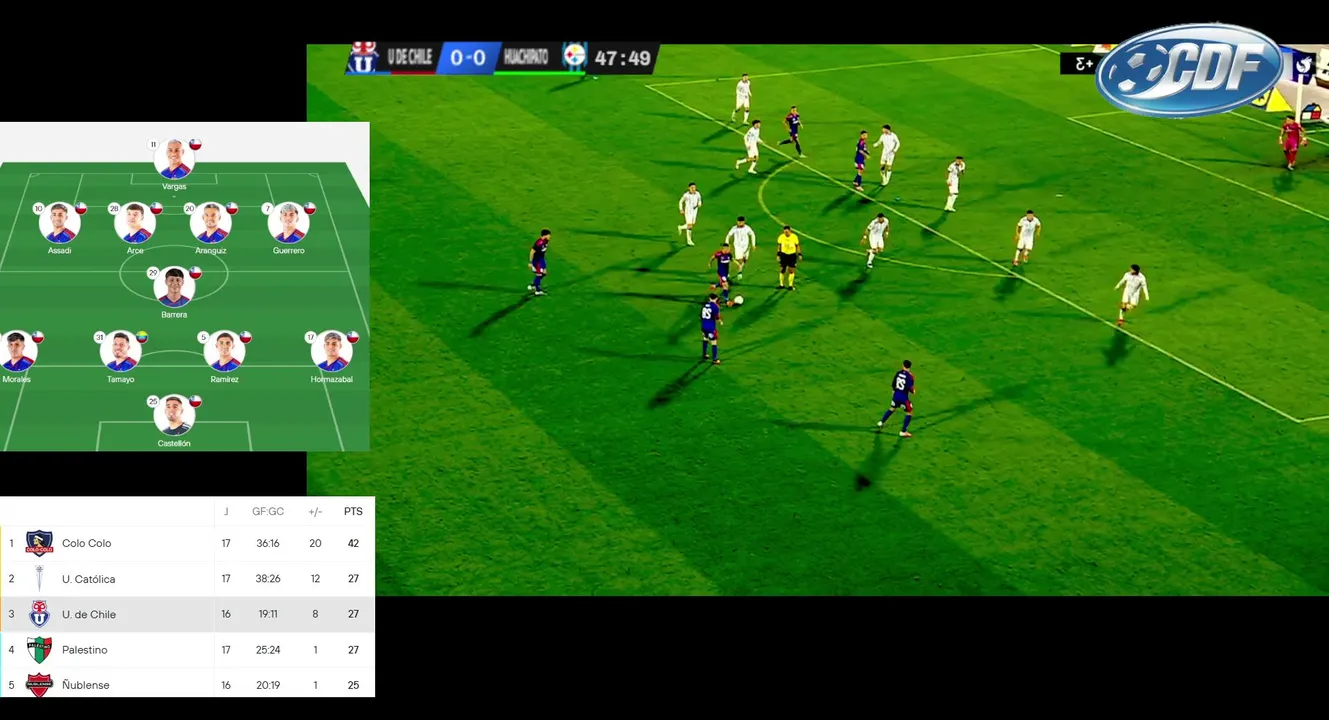Click the flag badge beside Guerrero
Viewport: 1329px width, 720px height.
click(x=309, y=208)
